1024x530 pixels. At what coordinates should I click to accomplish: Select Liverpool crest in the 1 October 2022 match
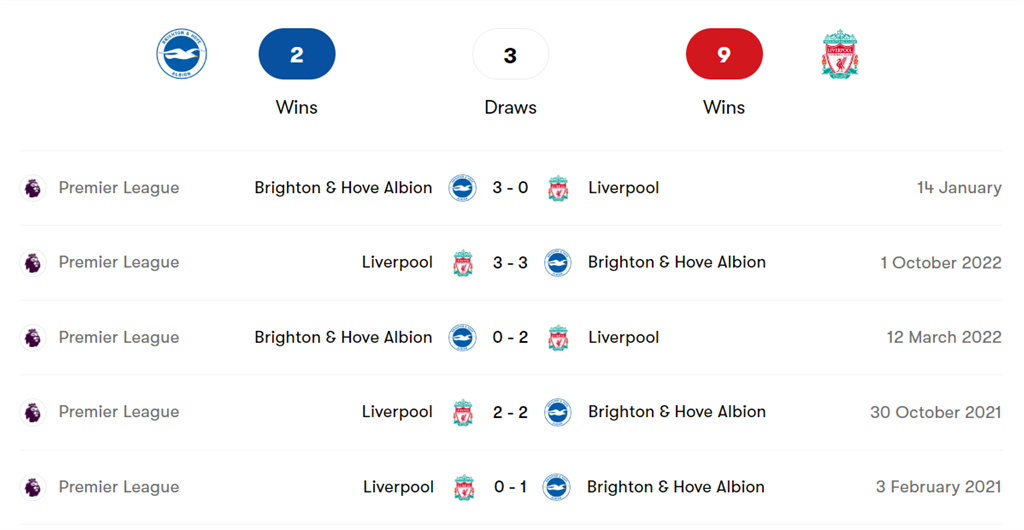pos(462,263)
